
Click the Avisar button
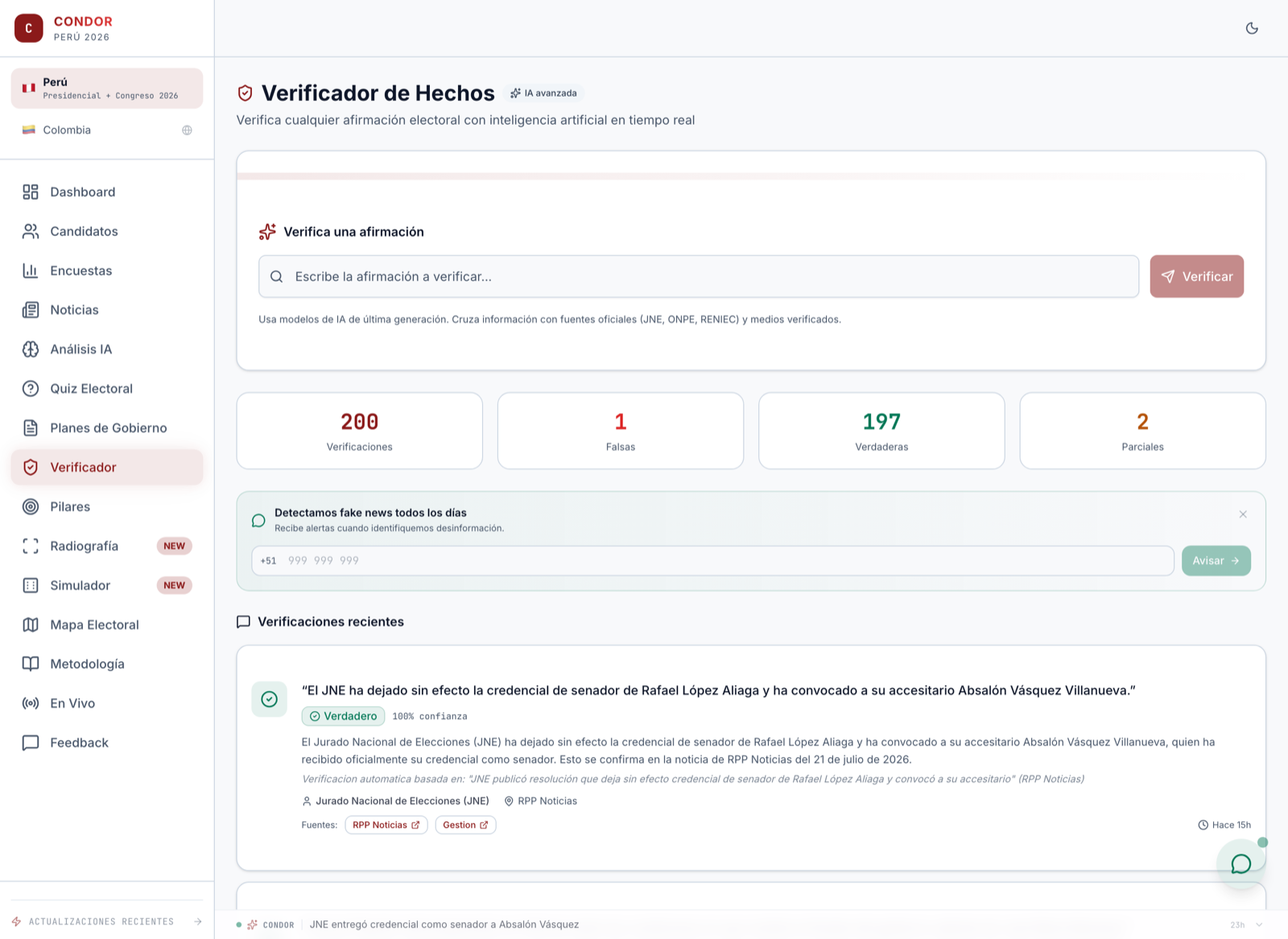point(1216,561)
